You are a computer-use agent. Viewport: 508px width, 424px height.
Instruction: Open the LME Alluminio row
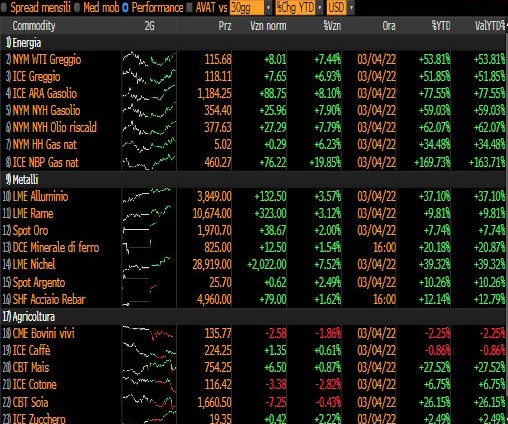click(254, 196)
